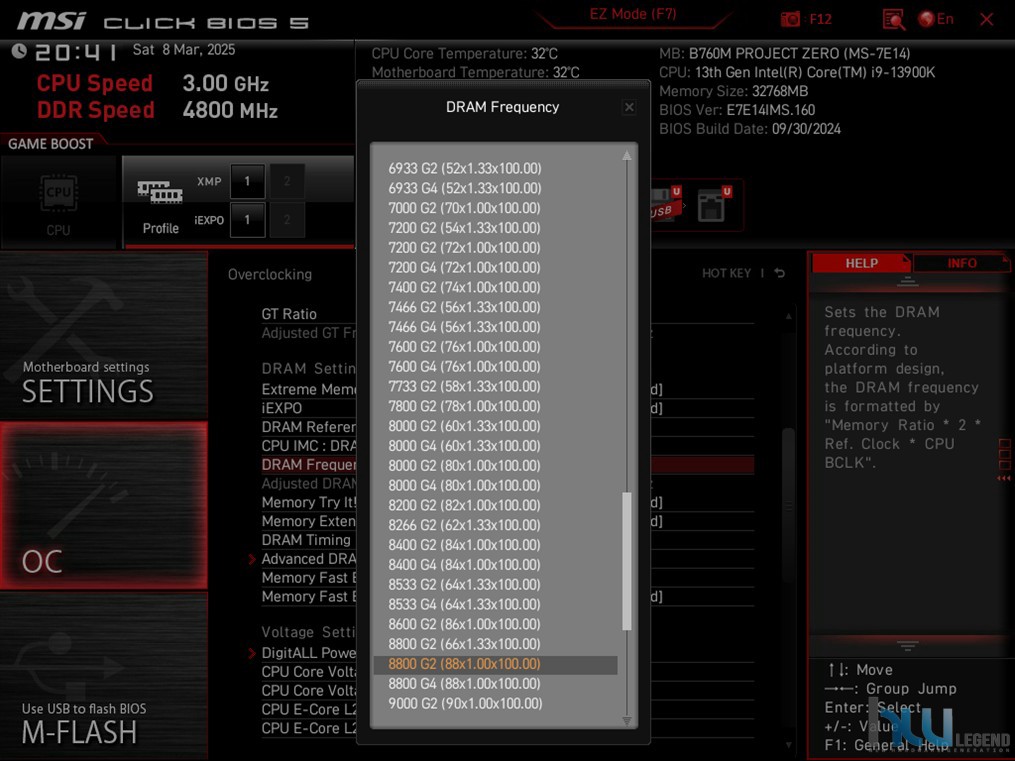Viewport: 1015px width, 761px height.
Task: Open Extreme Memory Profile setting
Action: coord(309,389)
